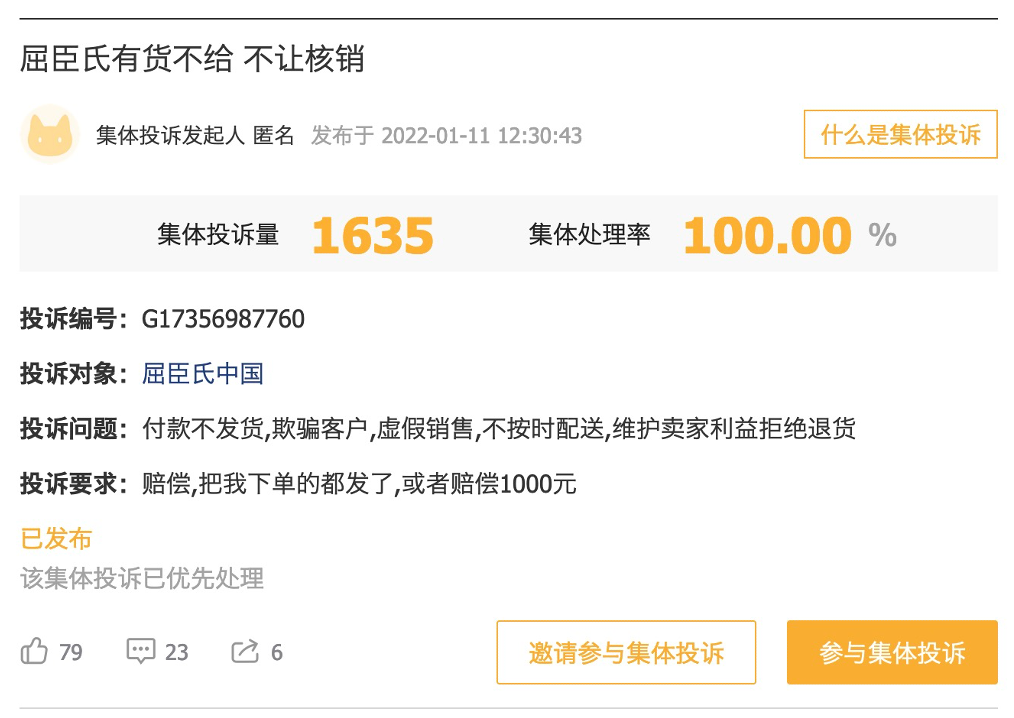Screen dimensions: 1014x718
Task: Click the 已发布 status label
Action: point(56,539)
